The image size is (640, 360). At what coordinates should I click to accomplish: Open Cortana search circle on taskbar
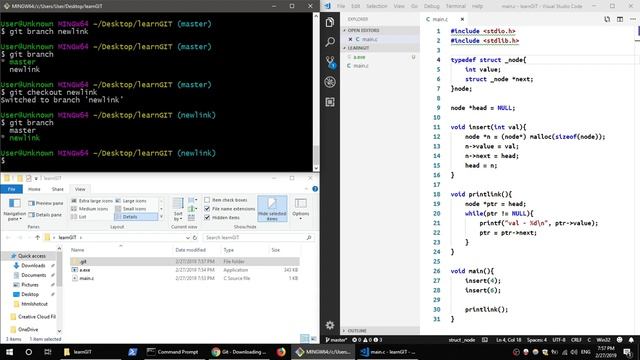point(29,352)
